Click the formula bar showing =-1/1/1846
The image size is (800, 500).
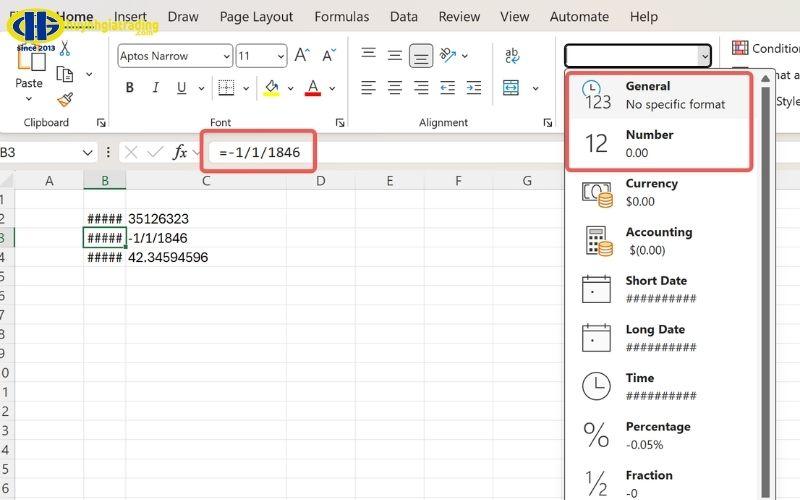point(259,152)
